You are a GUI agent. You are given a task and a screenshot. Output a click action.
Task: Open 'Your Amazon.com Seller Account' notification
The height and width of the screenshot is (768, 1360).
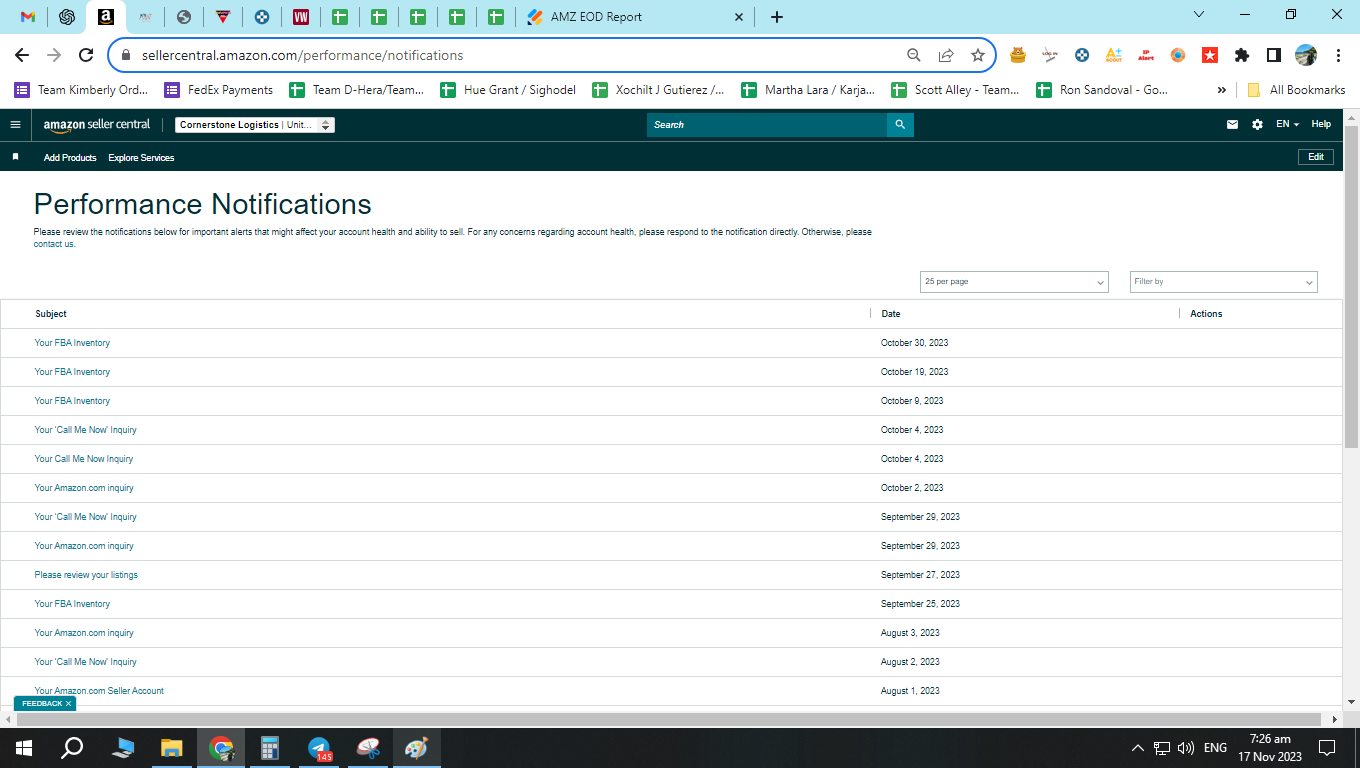pos(99,691)
